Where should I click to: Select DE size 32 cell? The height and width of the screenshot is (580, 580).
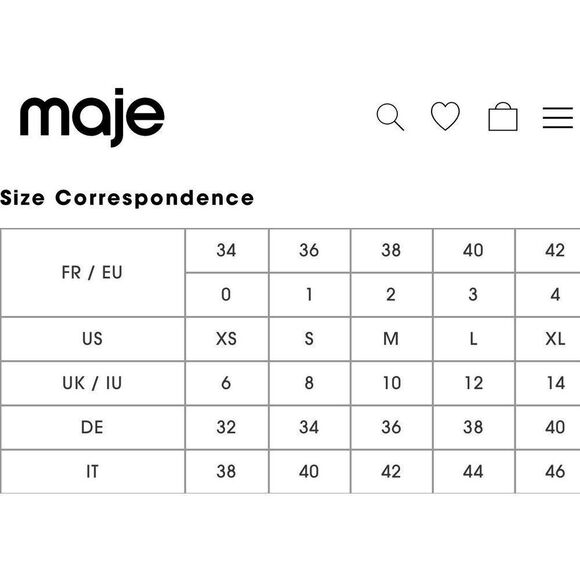(226, 427)
